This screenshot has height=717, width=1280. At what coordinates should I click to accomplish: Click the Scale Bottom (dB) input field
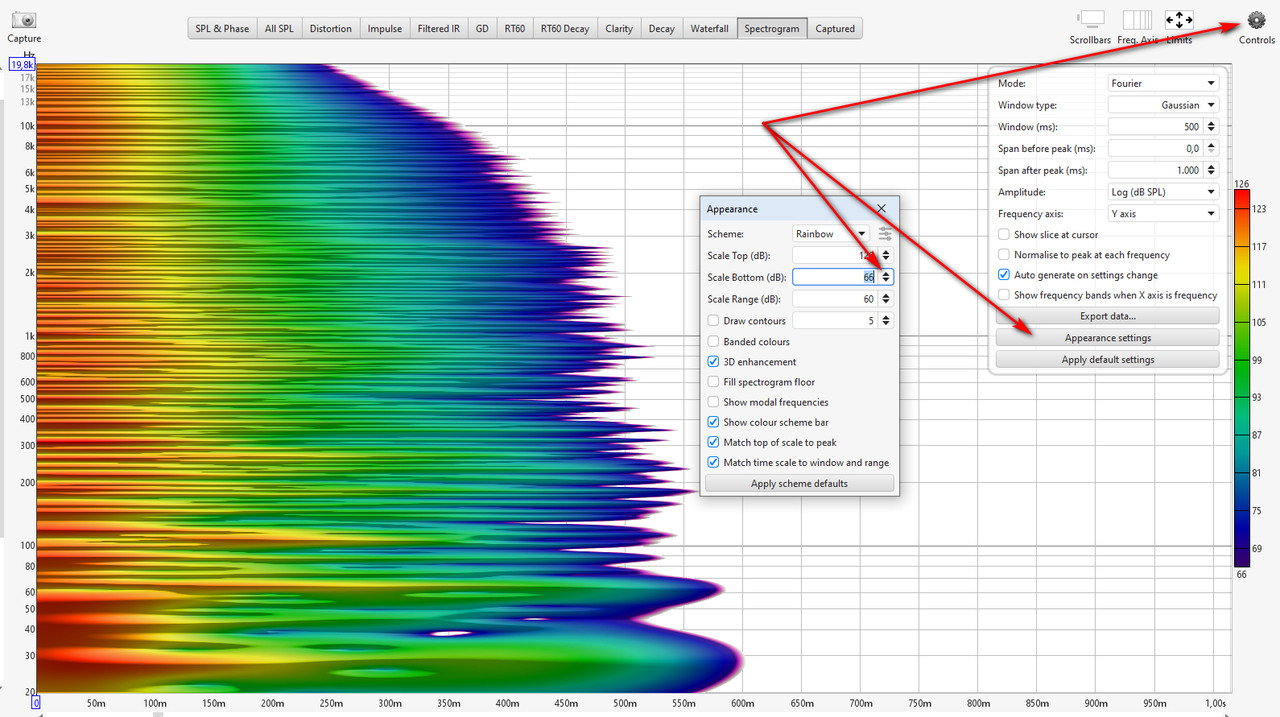836,277
